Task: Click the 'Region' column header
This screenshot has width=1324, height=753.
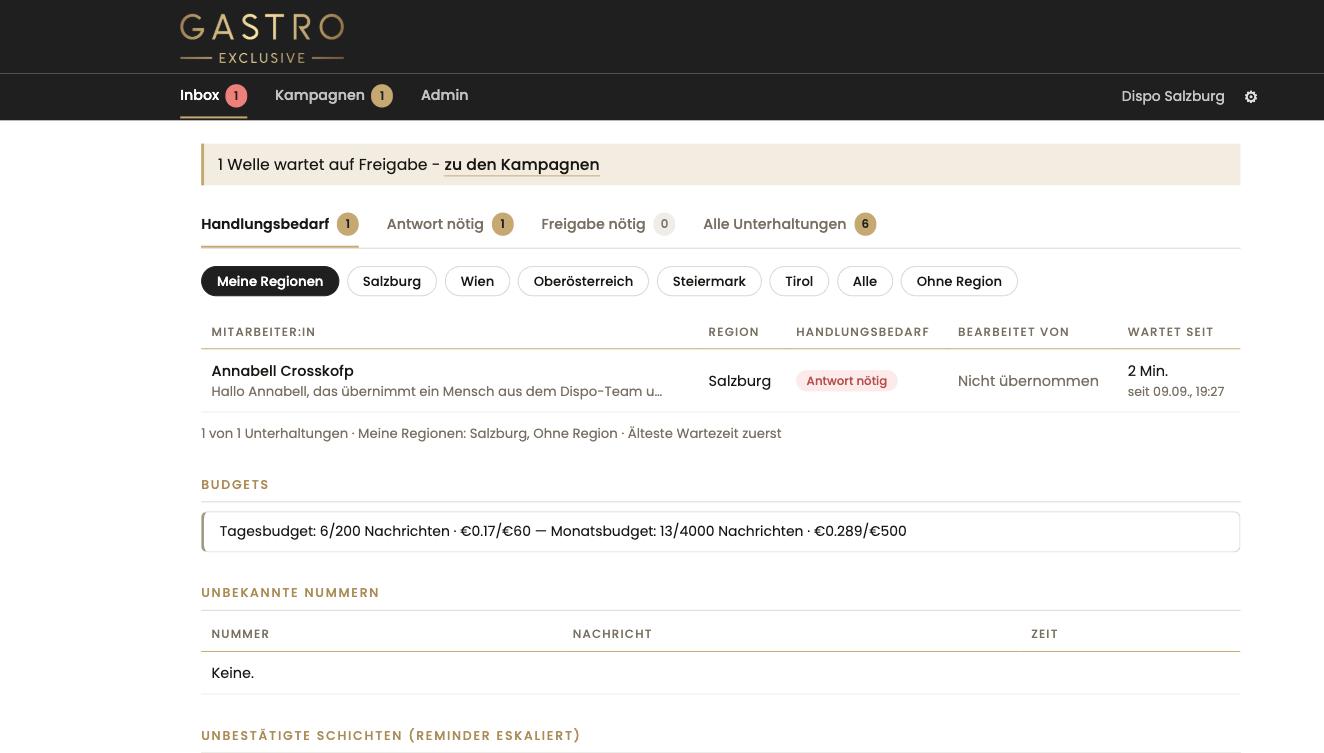Action: [x=733, y=332]
